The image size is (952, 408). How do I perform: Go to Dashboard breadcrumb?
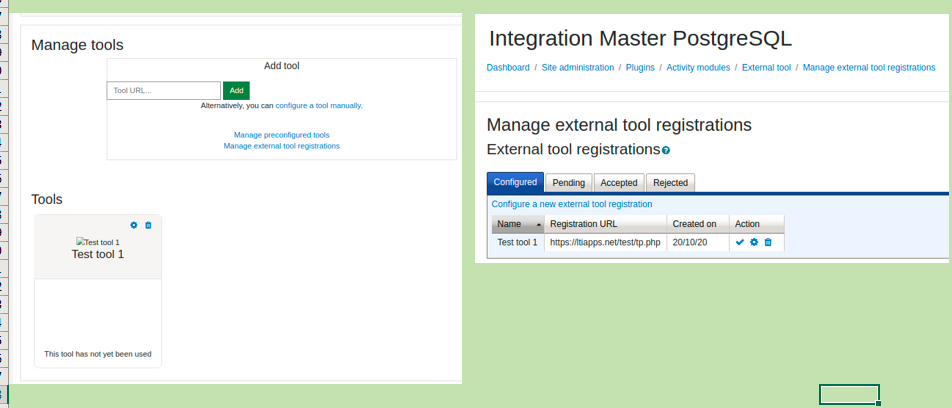pos(508,68)
